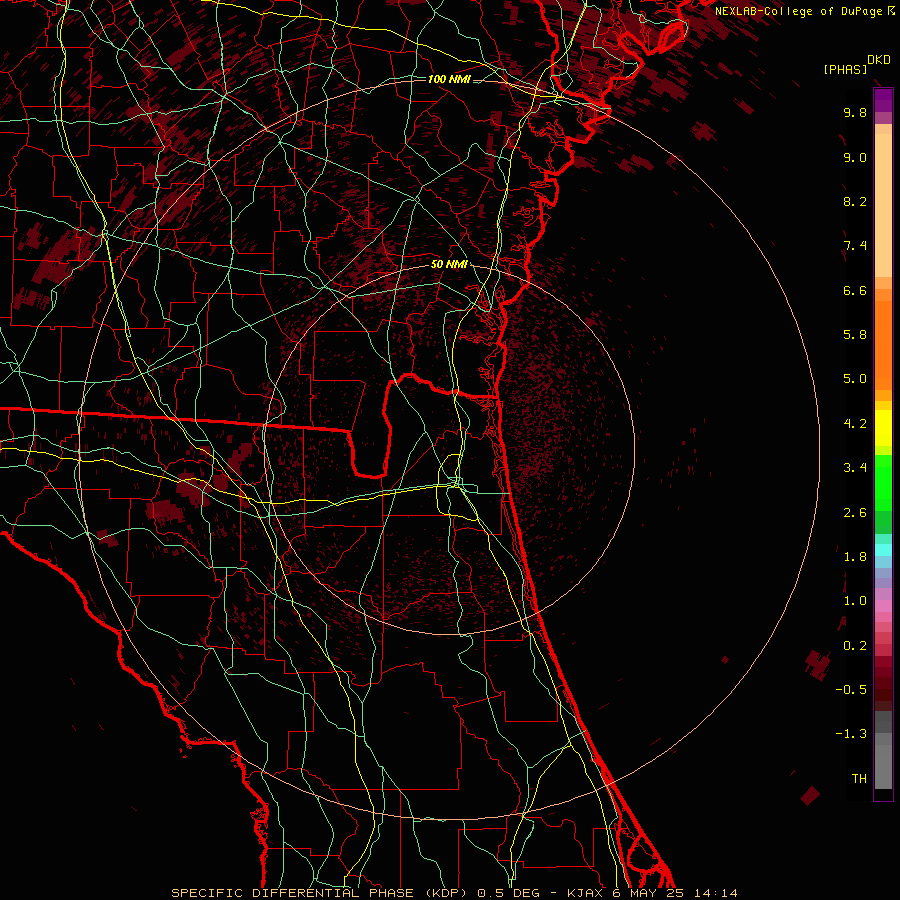Click the 1.8 value on the scale
This screenshot has height=900, width=900.
pos(855,557)
